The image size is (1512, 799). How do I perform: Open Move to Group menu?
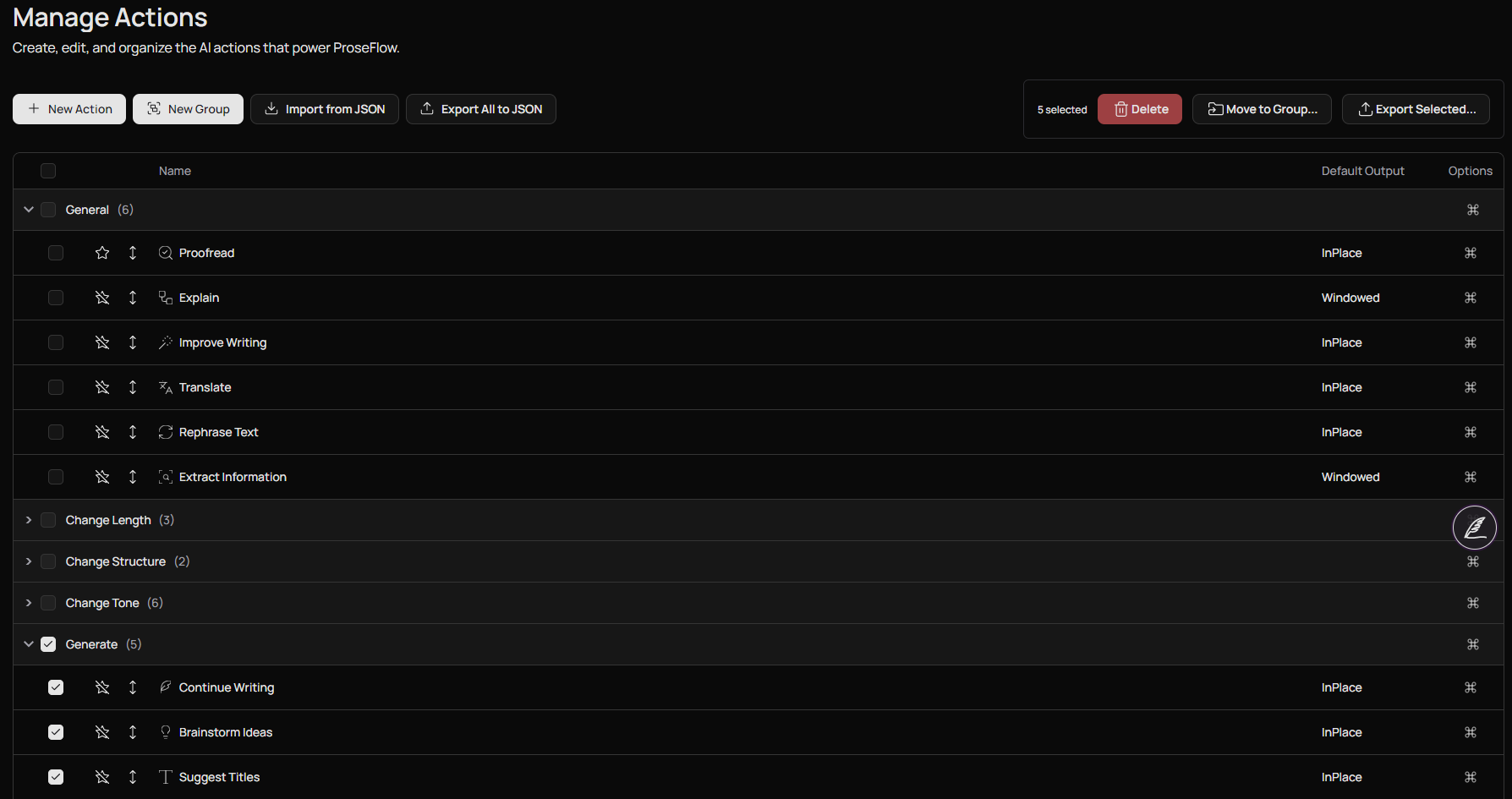coord(1261,109)
